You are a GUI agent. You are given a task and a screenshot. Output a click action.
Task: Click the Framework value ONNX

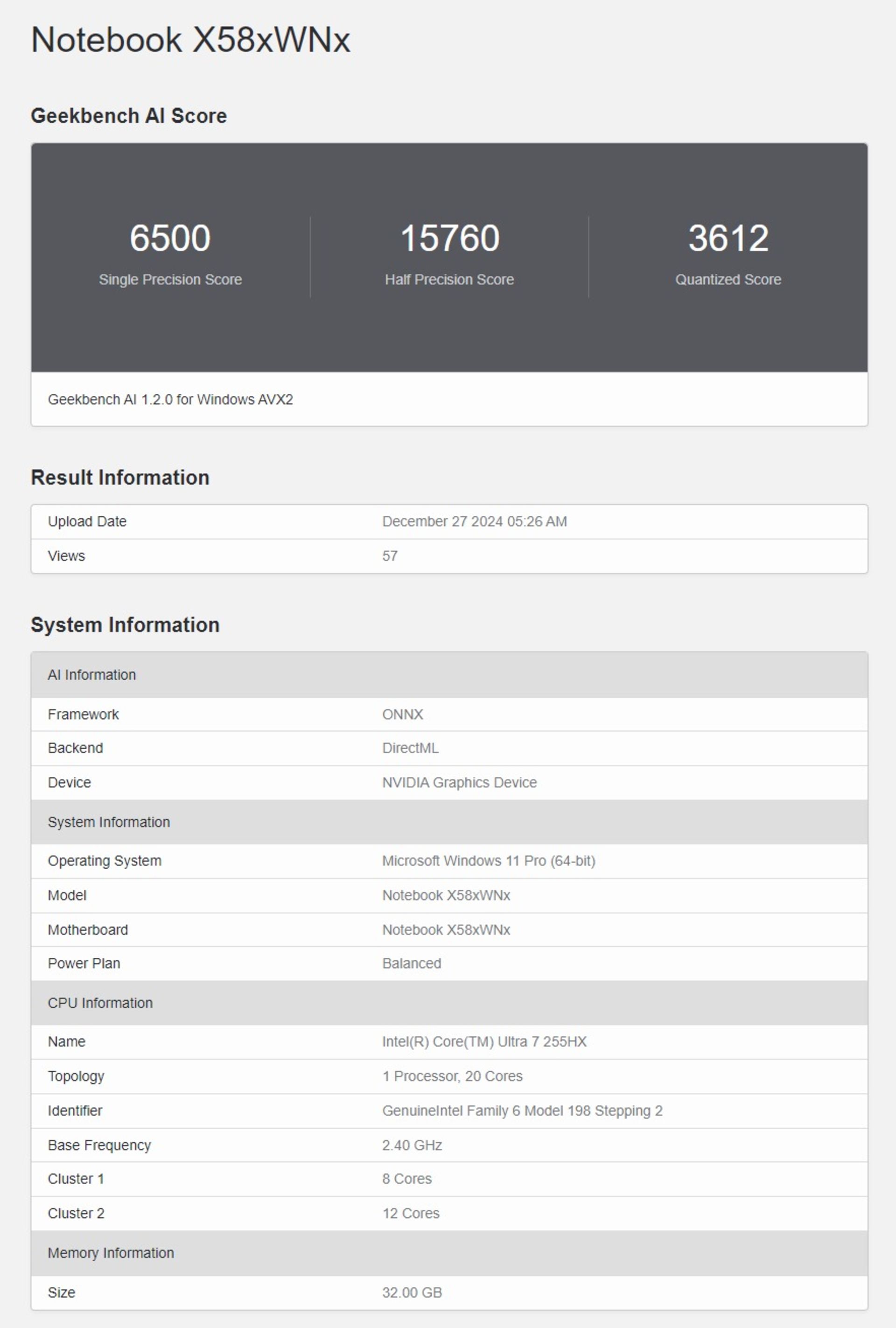point(402,714)
